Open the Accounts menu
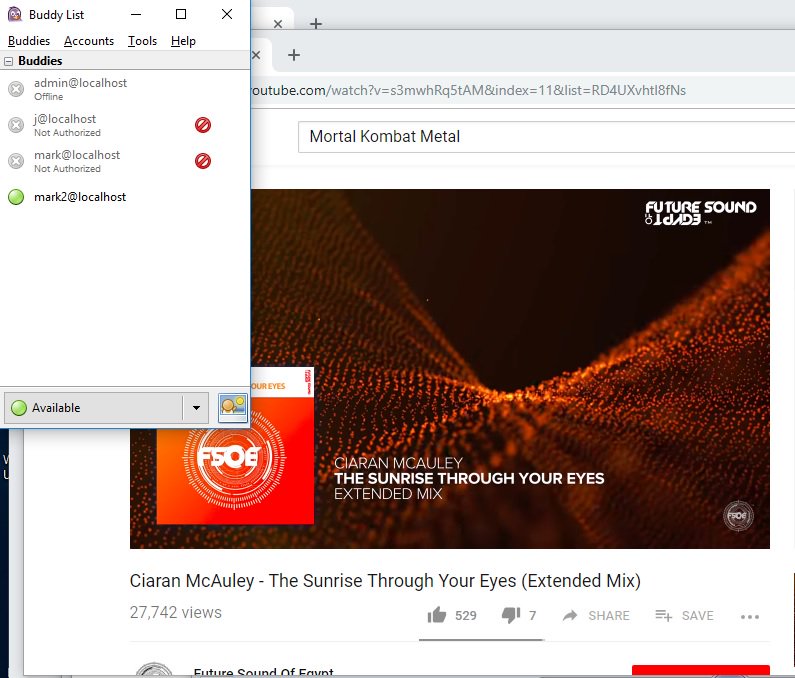795x678 pixels. click(x=89, y=41)
